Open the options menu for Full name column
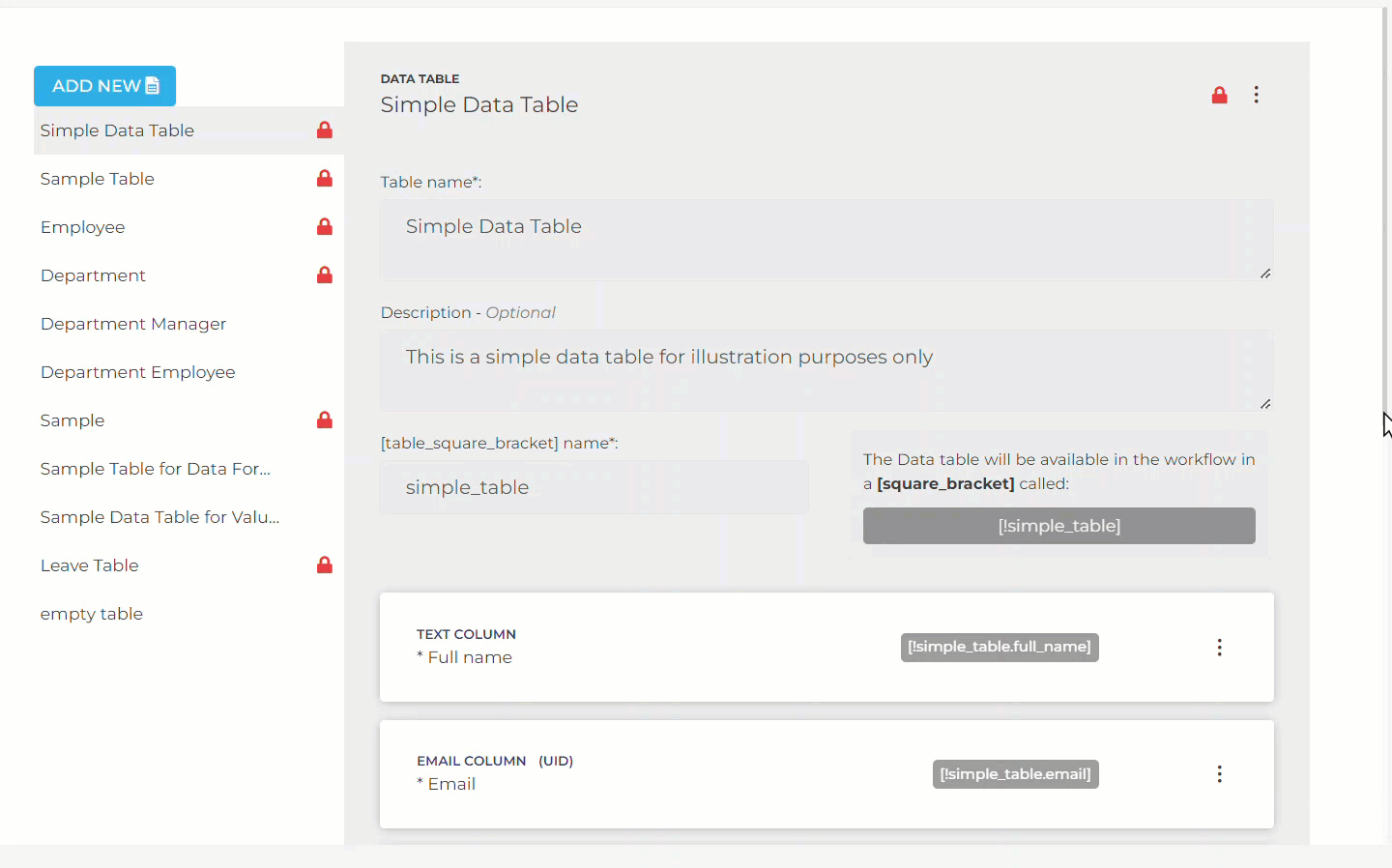Screen dimensions: 1392x868 click(x=1219, y=648)
